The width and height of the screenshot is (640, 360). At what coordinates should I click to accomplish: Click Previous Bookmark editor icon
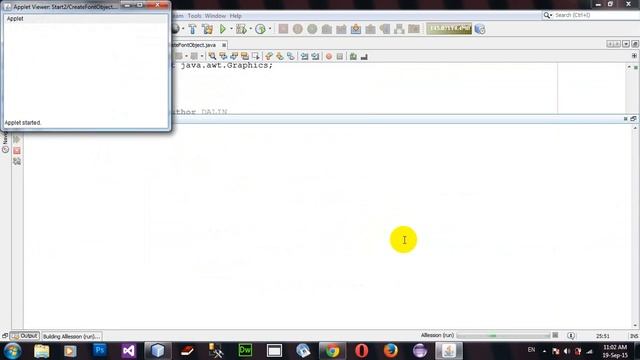click(x=269, y=56)
